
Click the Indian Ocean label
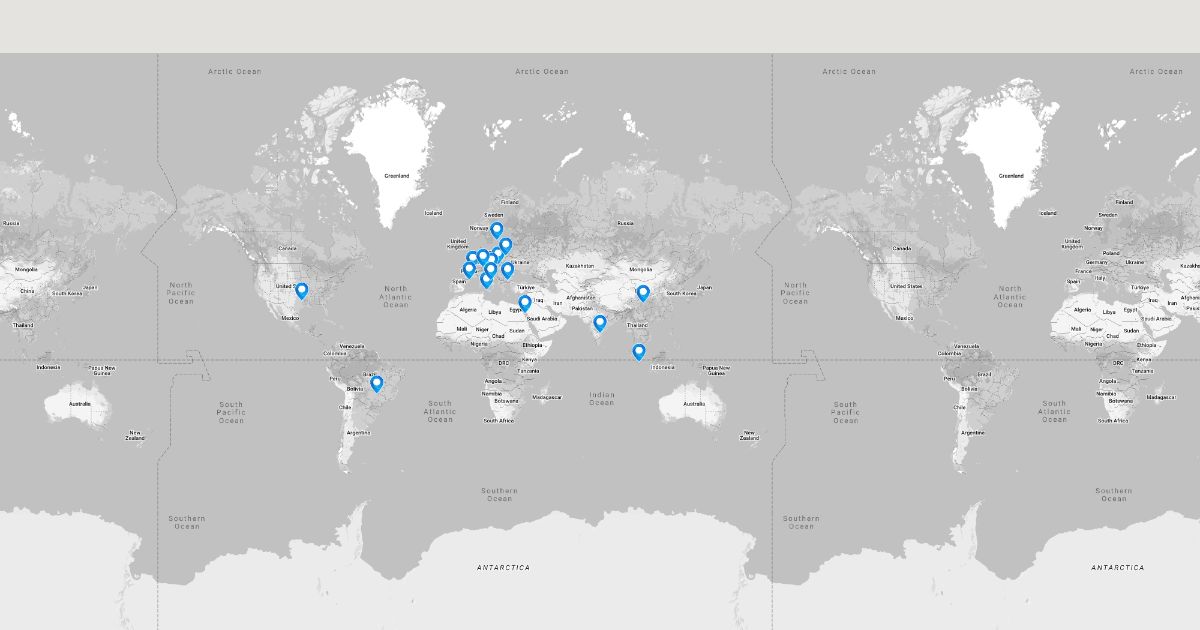click(601, 398)
